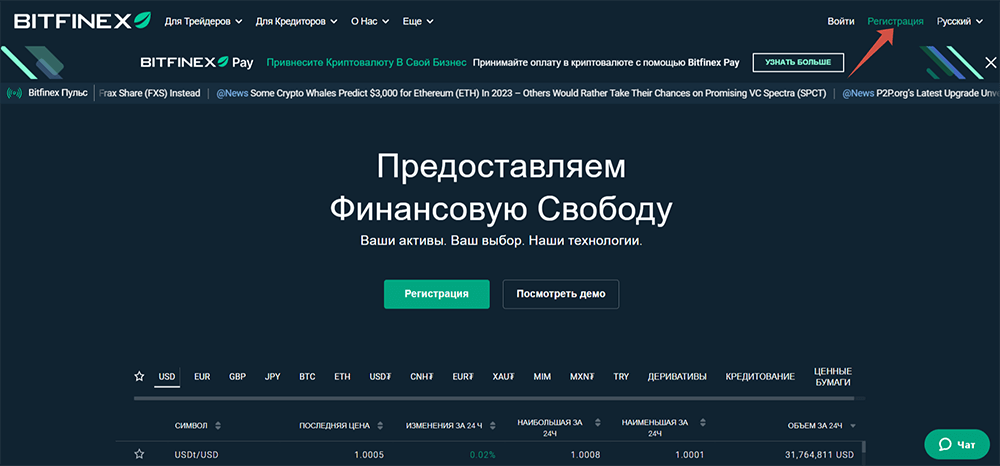Screen dimensions: 1000x466
Task: Select the XAU₮ tab
Action: (504, 377)
